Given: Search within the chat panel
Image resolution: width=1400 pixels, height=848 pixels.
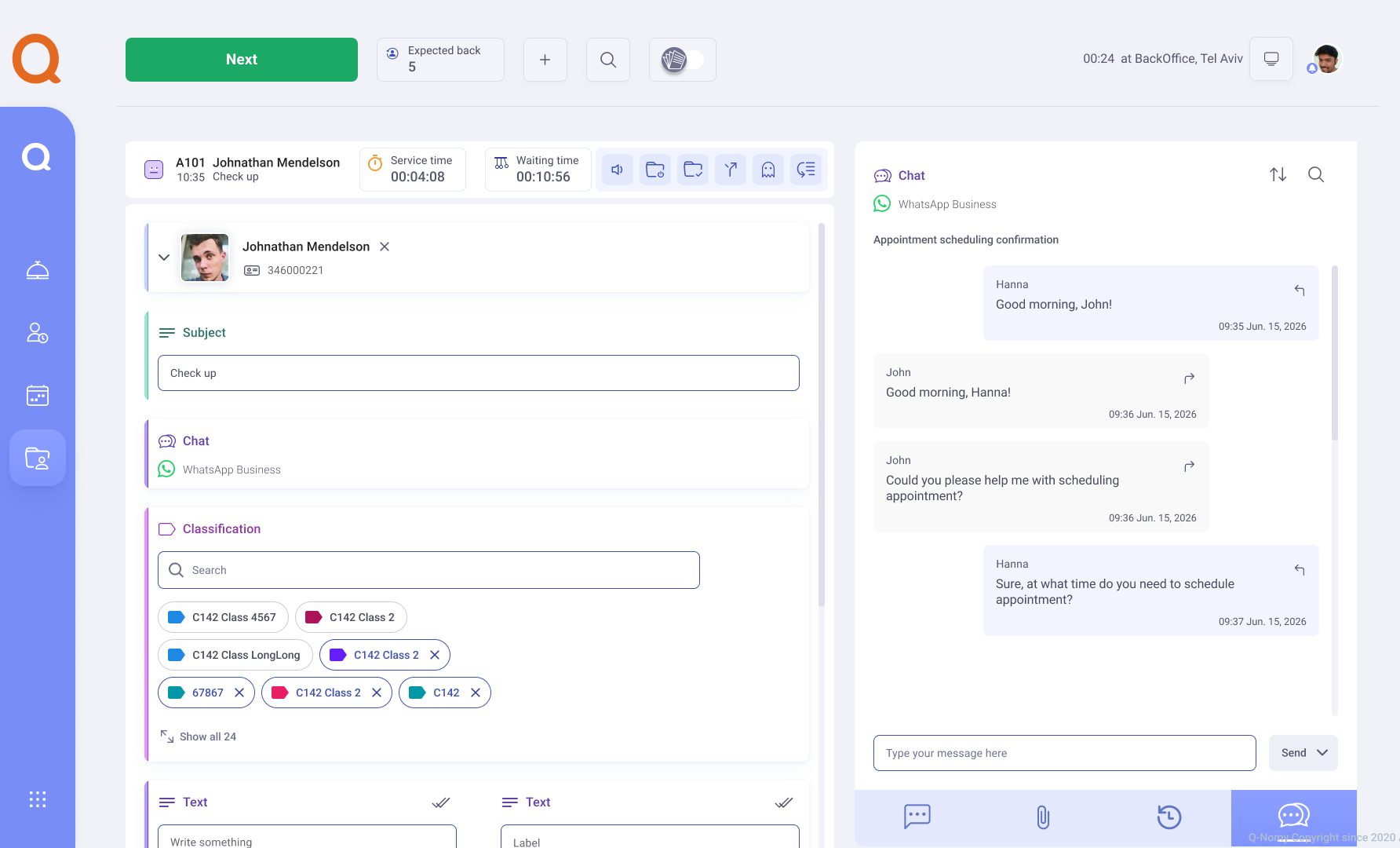Looking at the screenshot, I should coord(1316,174).
